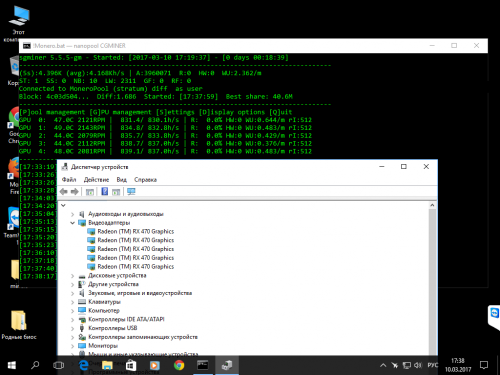Collapse the root computer node chevron
Image resolution: width=500 pixels, height=375 pixels.
[63, 205]
